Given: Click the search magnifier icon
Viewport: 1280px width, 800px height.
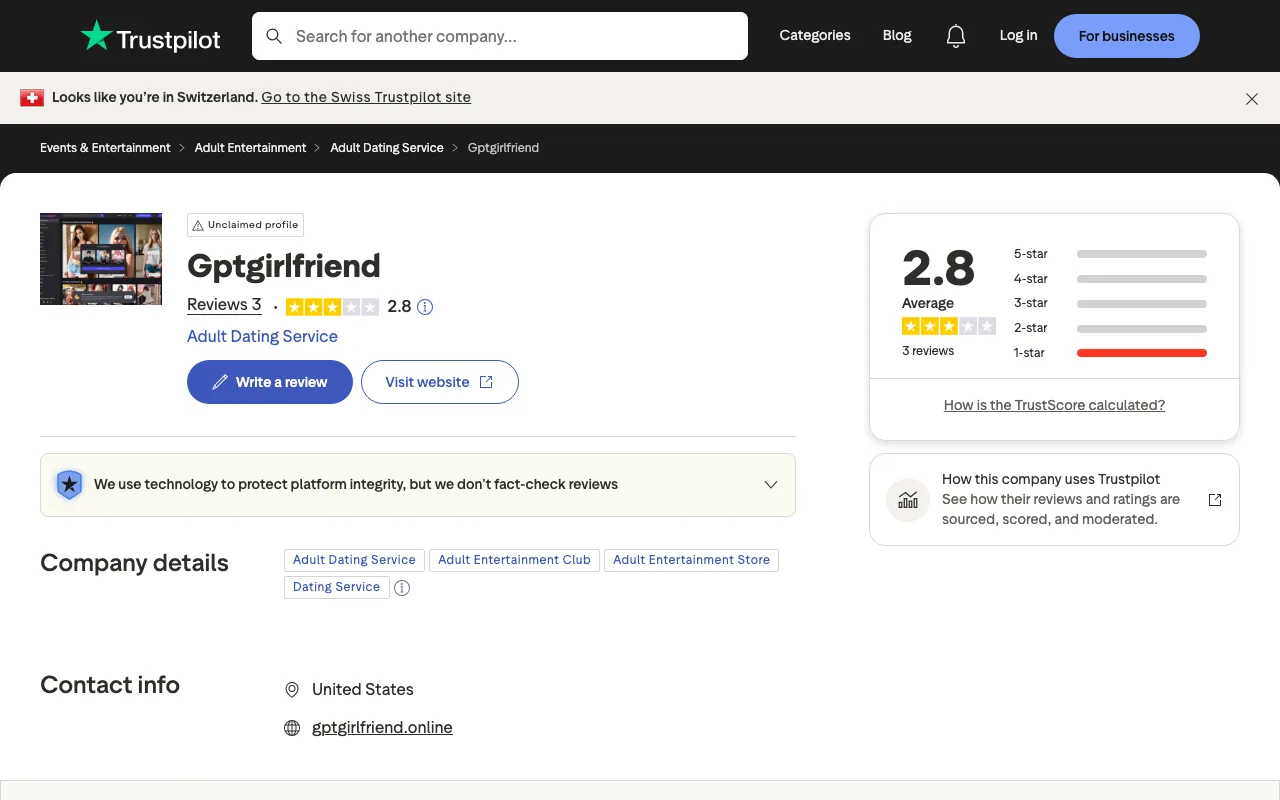Looking at the screenshot, I should (x=274, y=36).
